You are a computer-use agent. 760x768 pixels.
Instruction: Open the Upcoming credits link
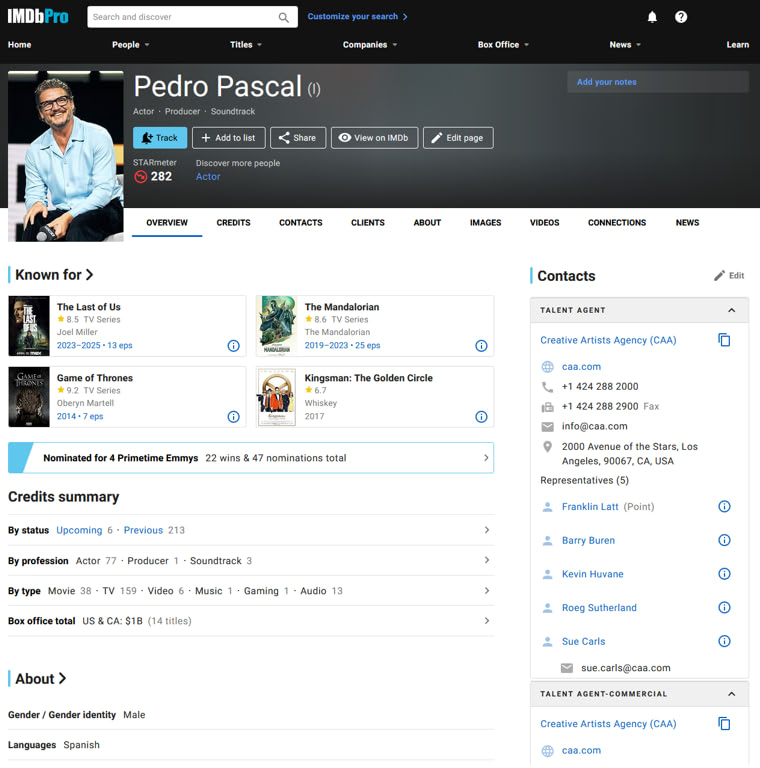pyautogui.click(x=79, y=530)
